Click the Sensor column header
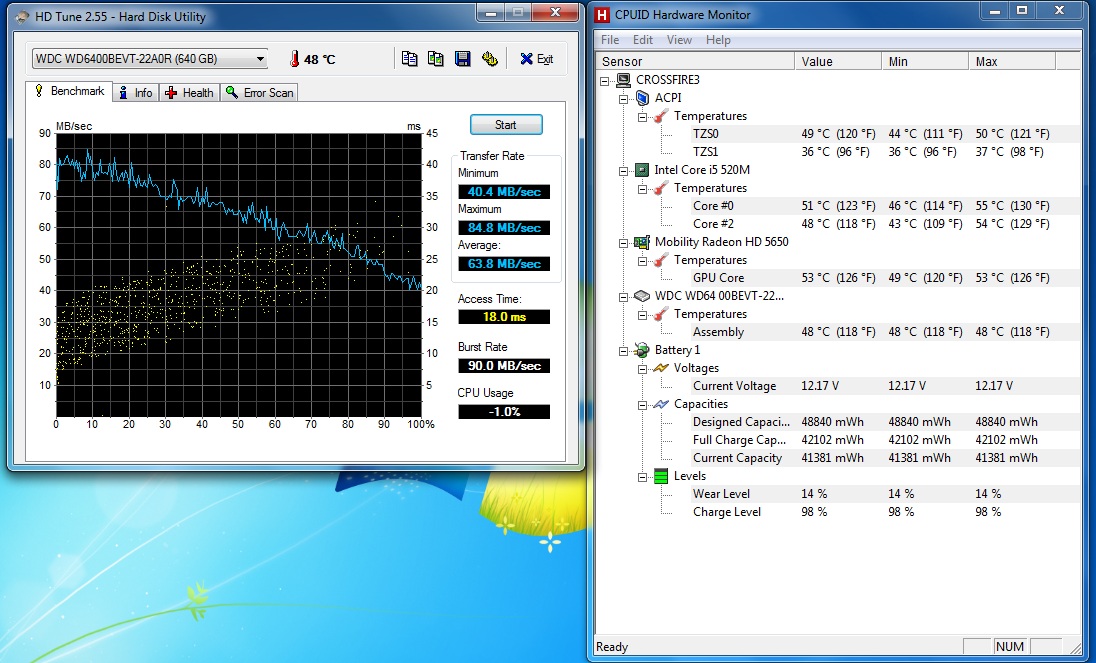The image size is (1096, 663). (695, 61)
